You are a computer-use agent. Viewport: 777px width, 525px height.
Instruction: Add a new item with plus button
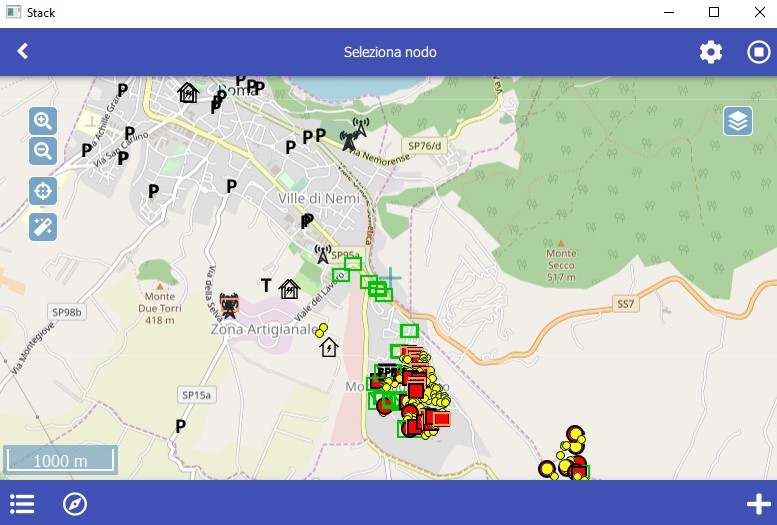(758, 504)
